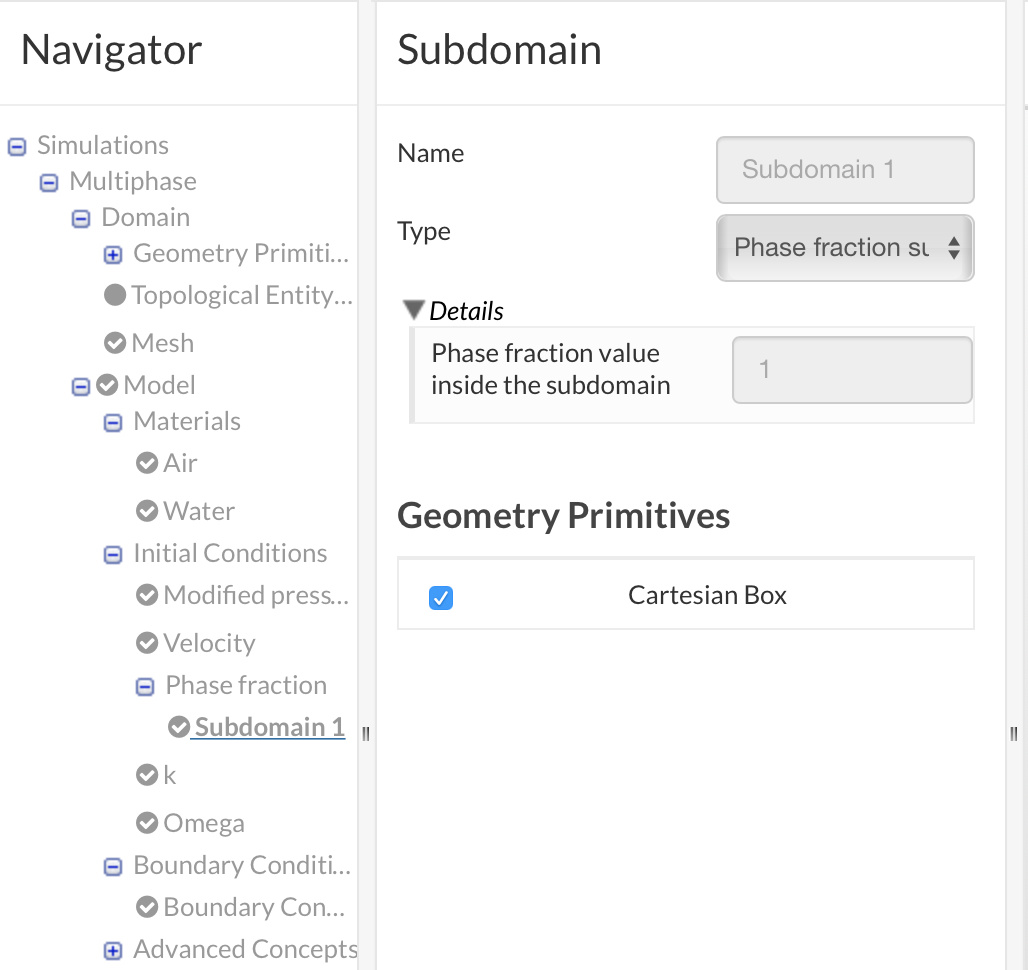Click the checkmark icon beside Modified pressure

(147, 595)
